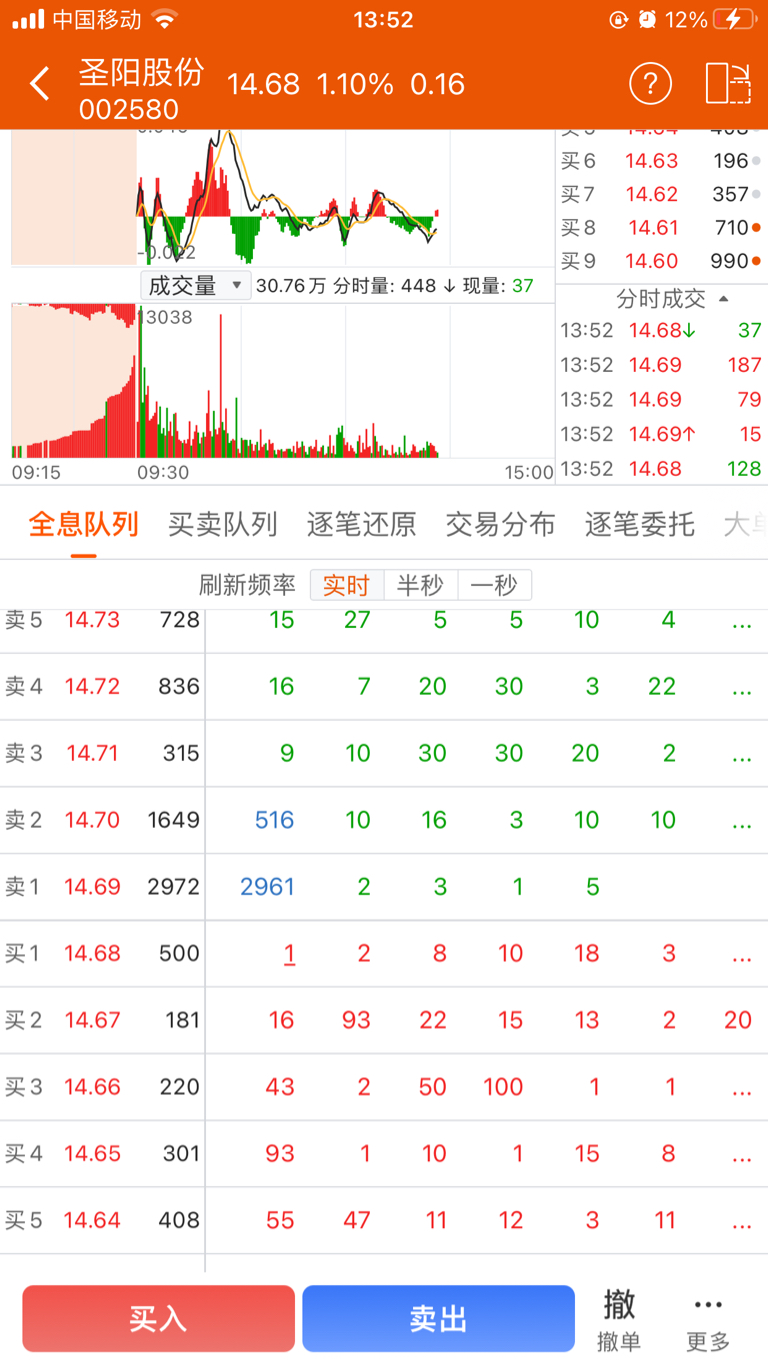The width and height of the screenshot is (768, 1366).
Task: Tap the red 买入 buy button
Action: click(x=158, y=1319)
